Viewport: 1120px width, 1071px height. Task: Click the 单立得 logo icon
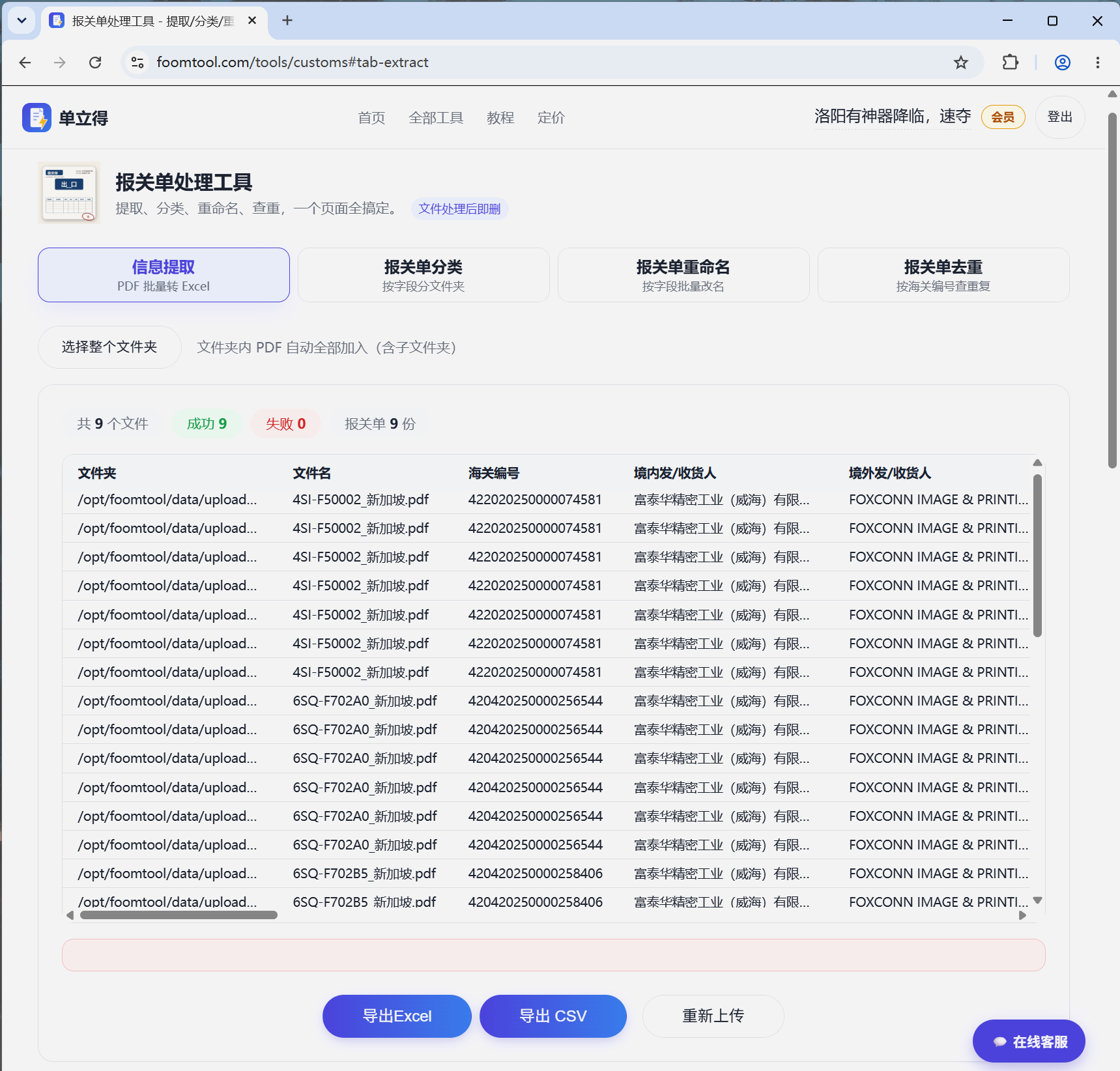[36, 118]
